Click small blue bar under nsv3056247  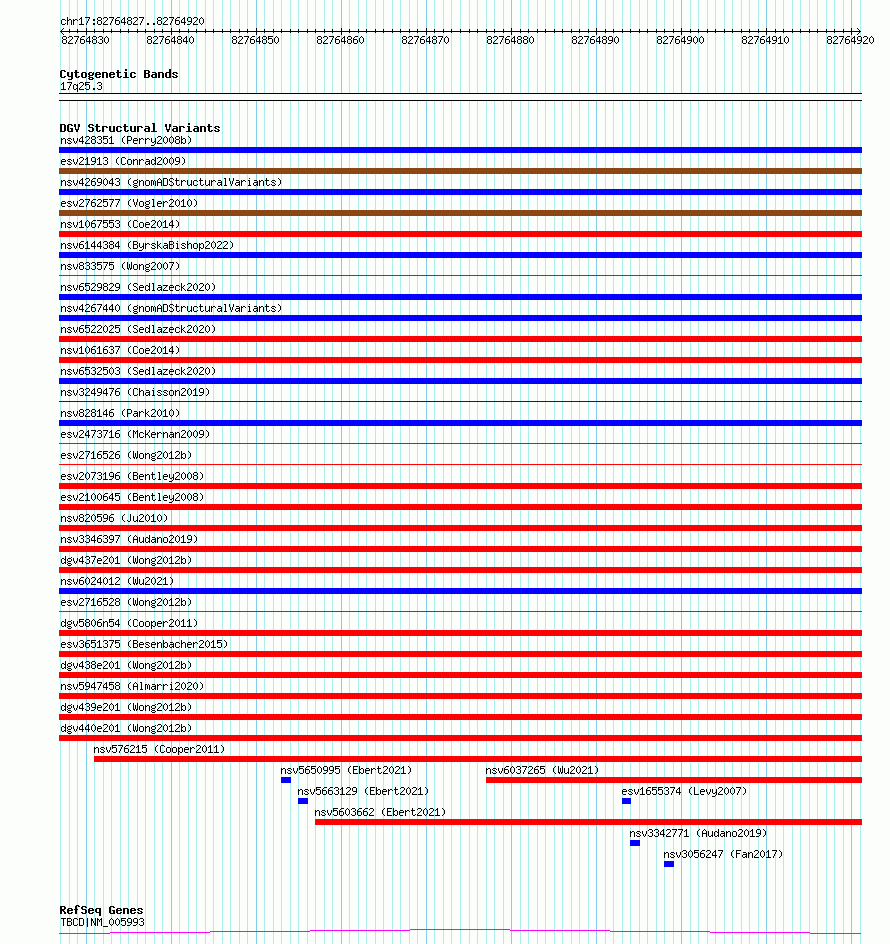pyautogui.click(x=669, y=865)
